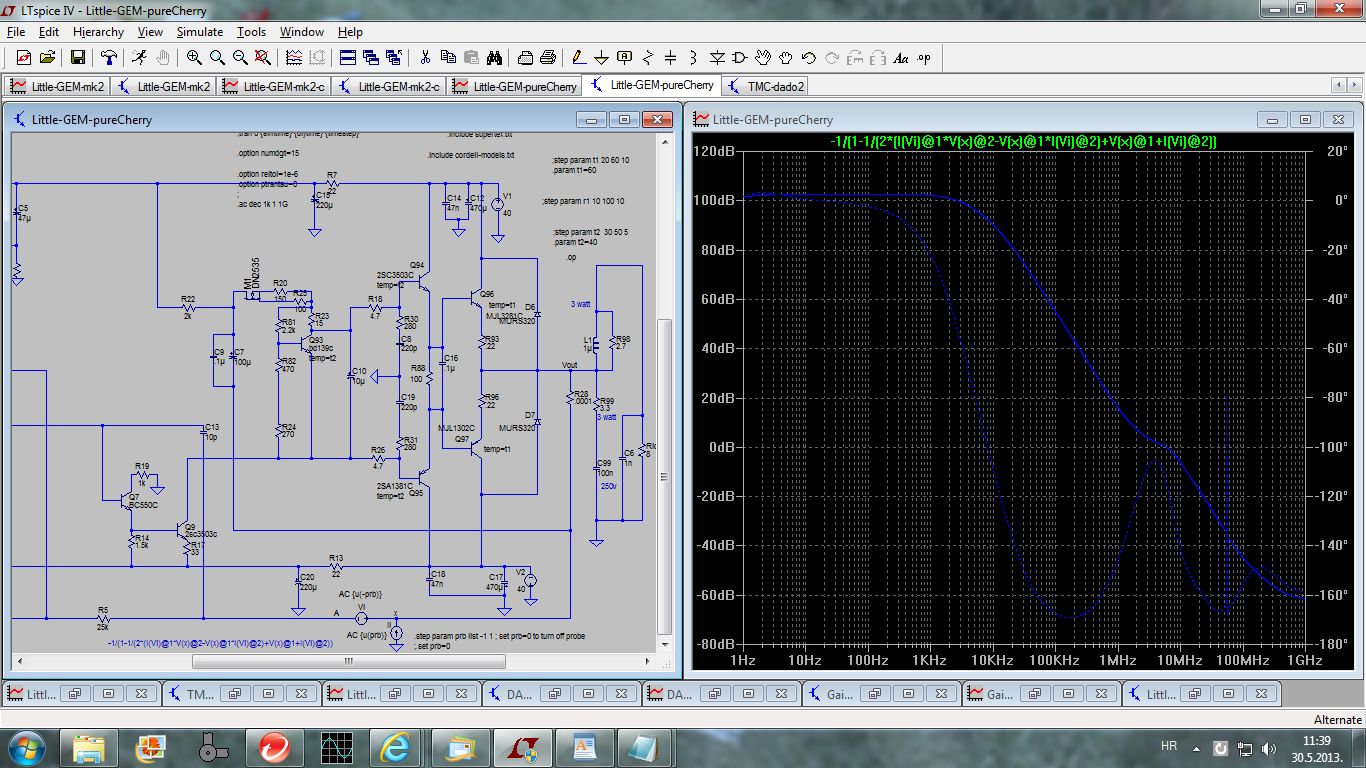Save the schematic with the floppy icon

tap(77, 57)
